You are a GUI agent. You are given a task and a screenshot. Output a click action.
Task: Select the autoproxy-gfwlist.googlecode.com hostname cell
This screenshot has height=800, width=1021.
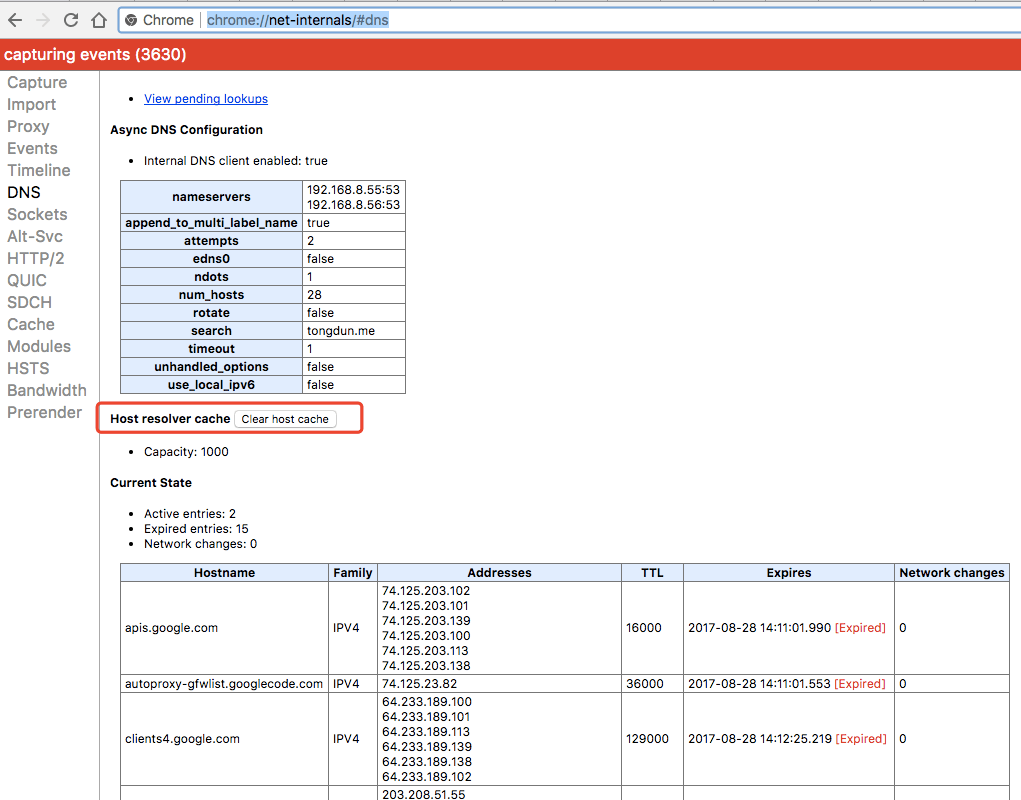tap(224, 684)
